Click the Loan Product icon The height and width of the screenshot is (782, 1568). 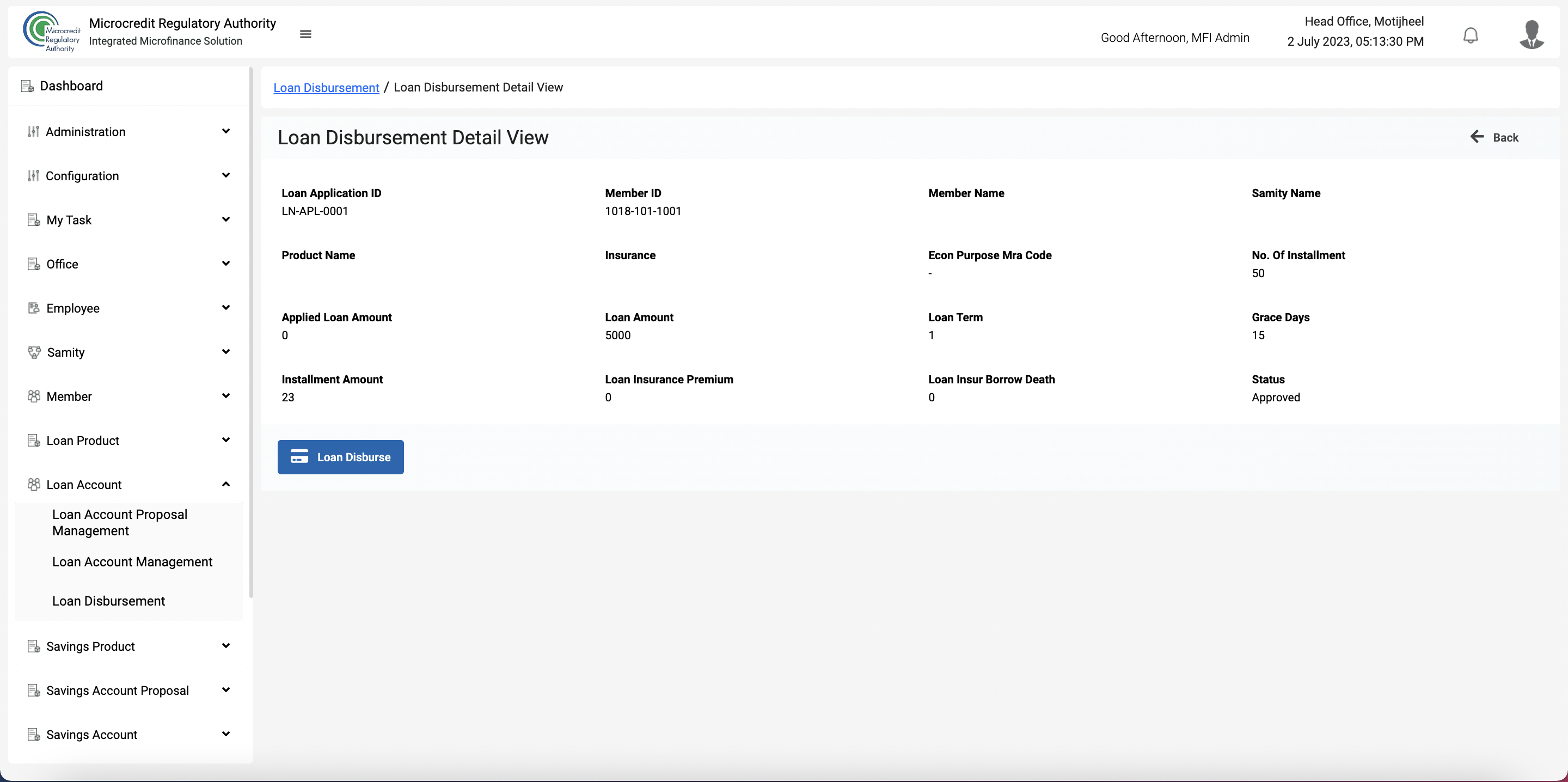click(33, 441)
